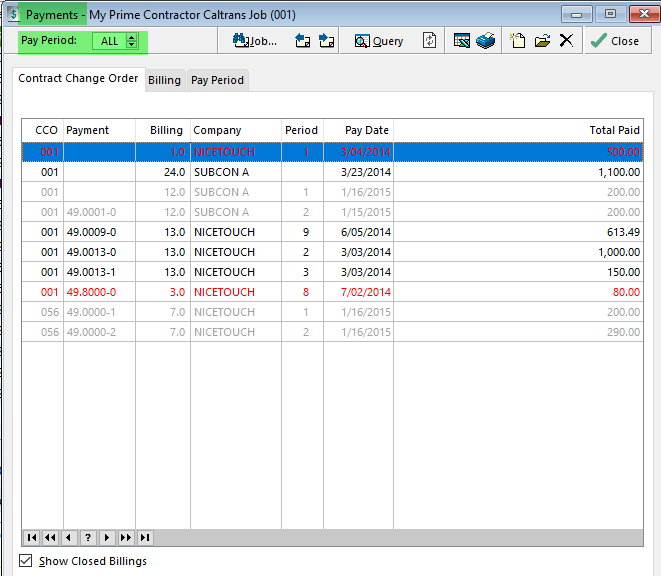The image size is (661, 576).
Task: Select the selected row paid 500.00
Action: pyautogui.click(x=332, y=152)
